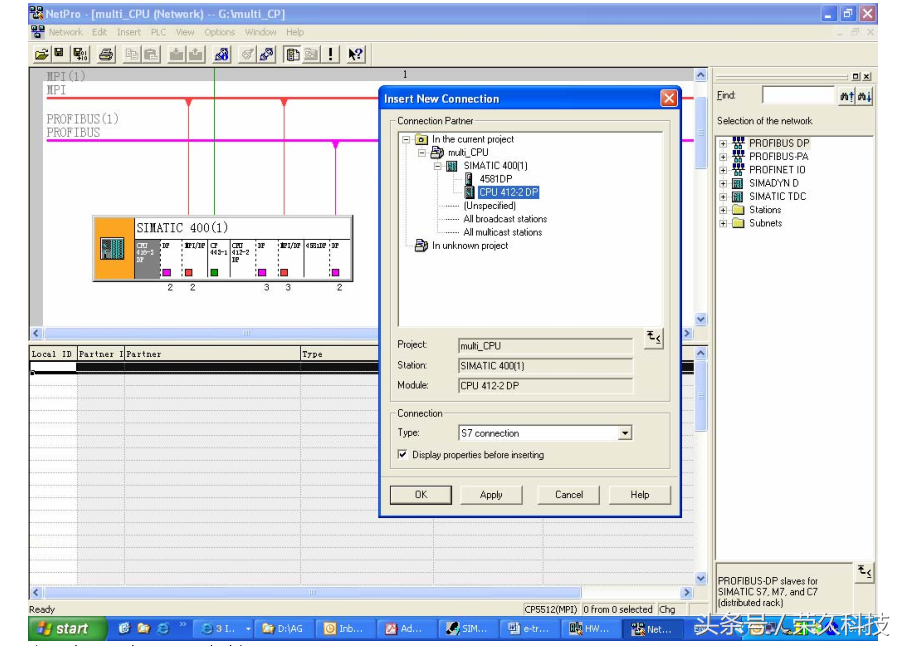Select All broadcast stations entry

click(x=505, y=219)
